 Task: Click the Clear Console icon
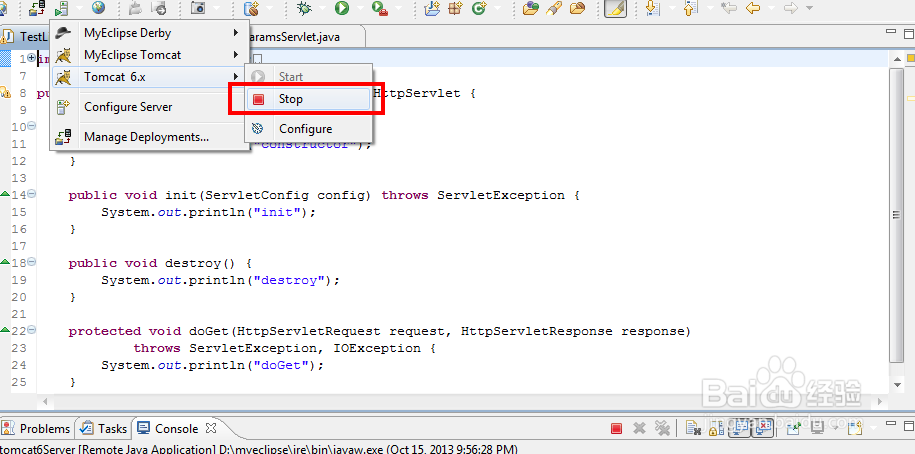[x=693, y=429]
